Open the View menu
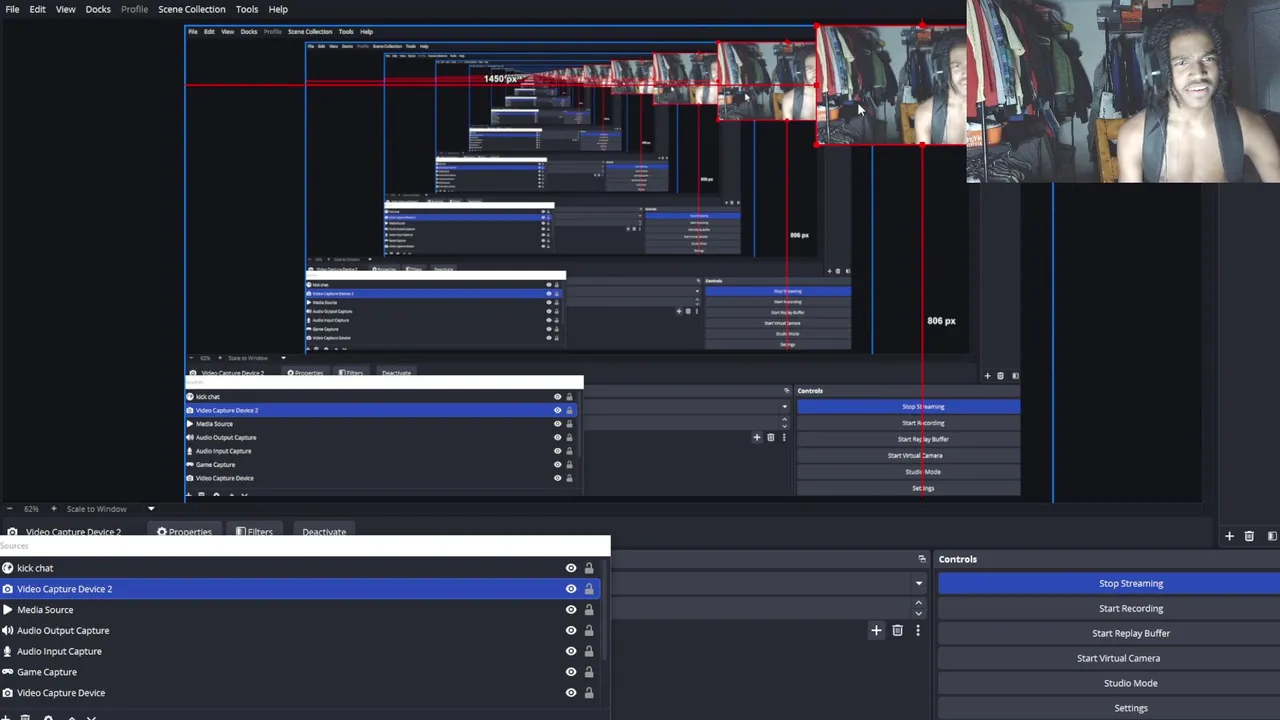Screen dimensions: 1280x720 click(65, 9)
